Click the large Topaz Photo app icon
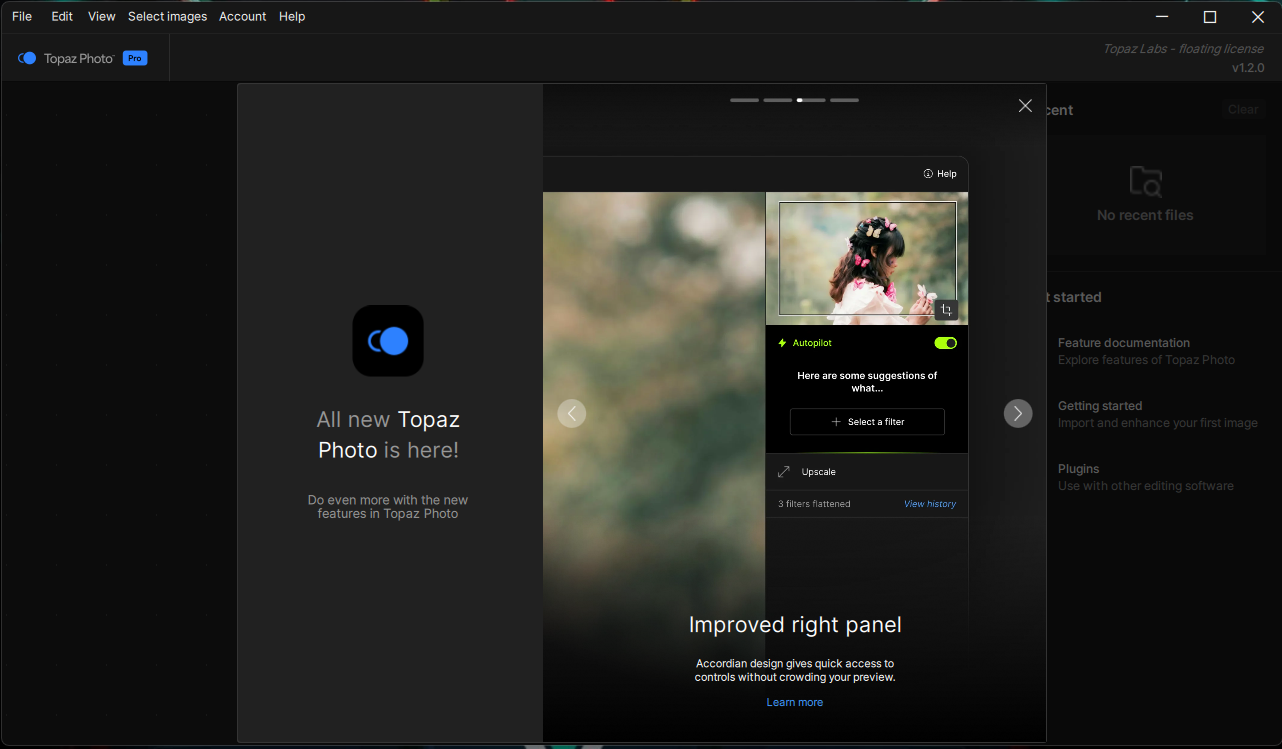Image resolution: width=1282 pixels, height=749 pixels. 388,341
